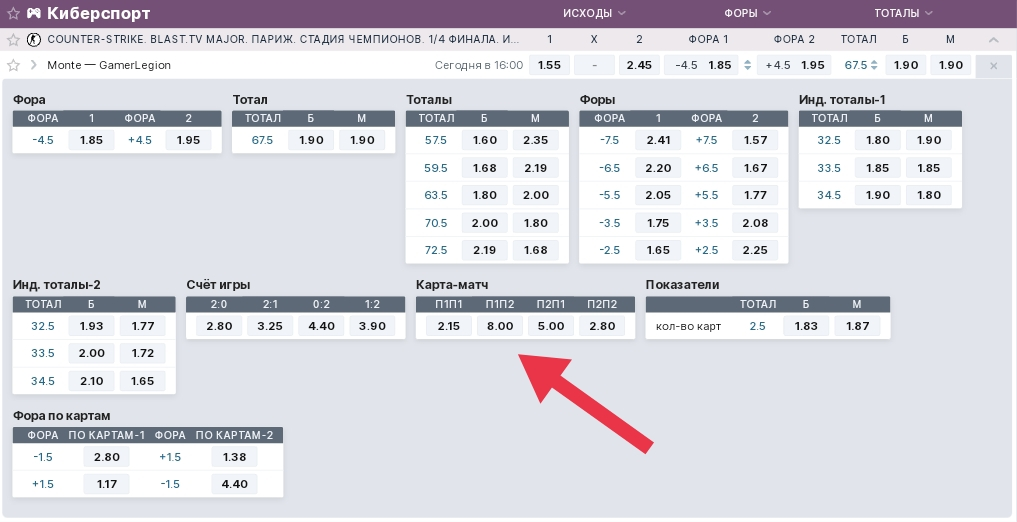Open the Исходы dropdown
Screen dimensions: 1017x522
click(x=594, y=13)
